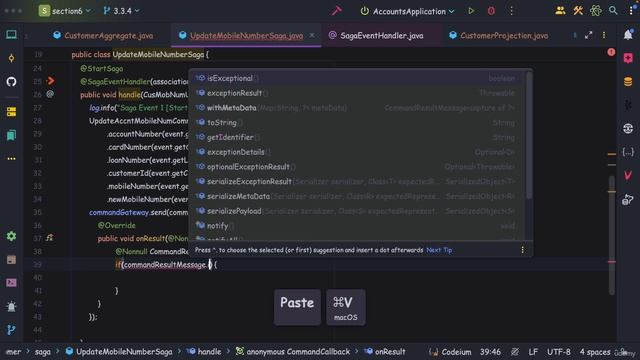Switch to CustomerProjection.java tab
This screenshot has height=360, width=640.
[499, 36]
